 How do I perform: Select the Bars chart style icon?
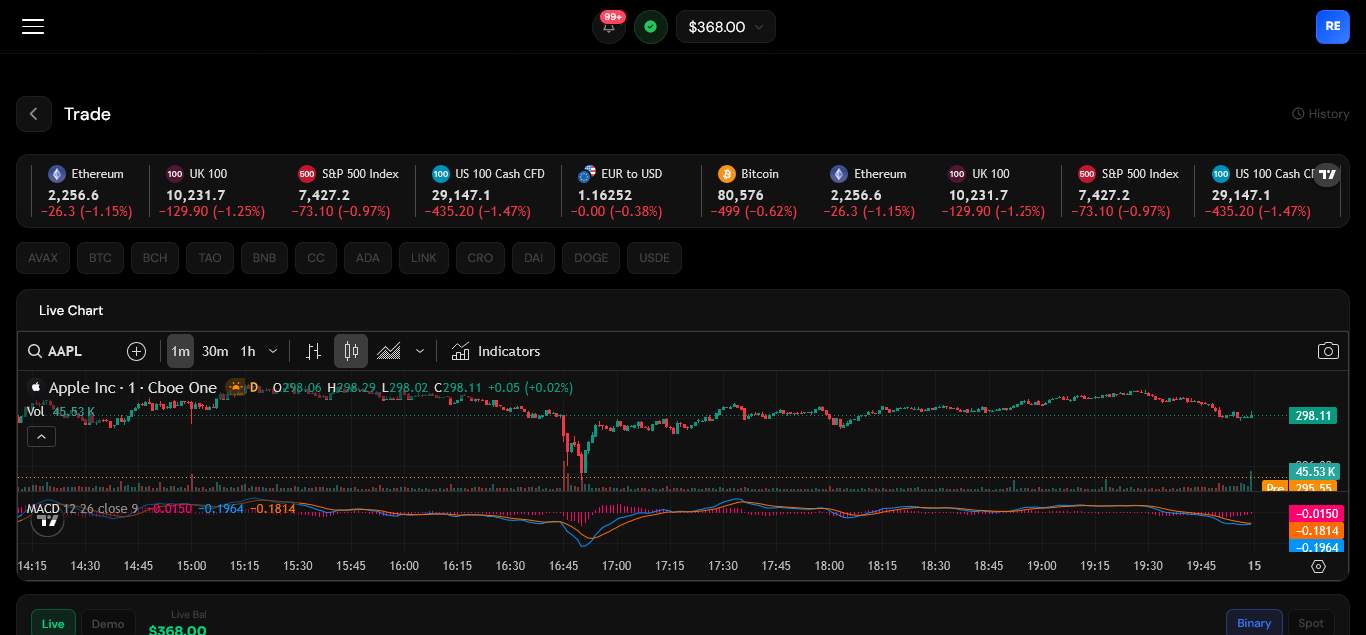(x=314, y=351)
